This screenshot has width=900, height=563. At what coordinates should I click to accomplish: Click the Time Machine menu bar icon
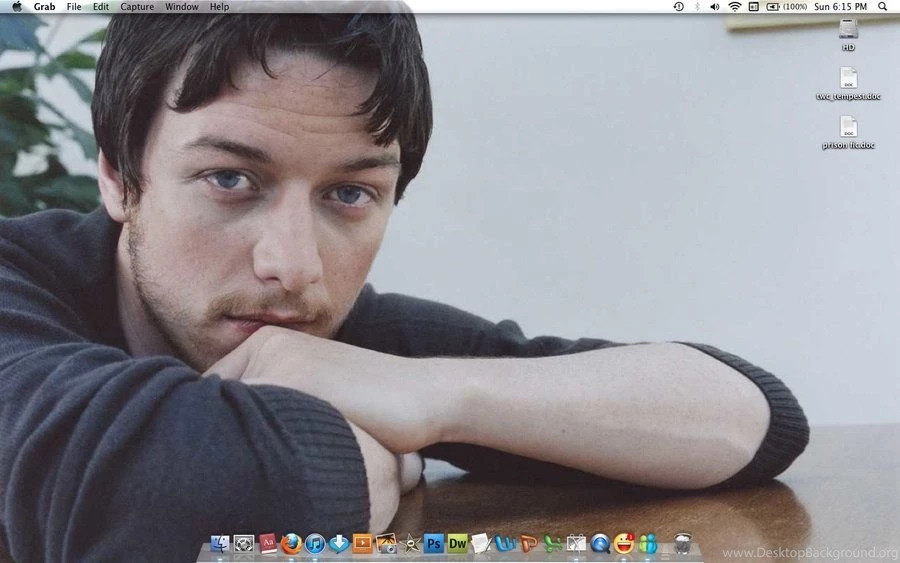coord(678,7)
